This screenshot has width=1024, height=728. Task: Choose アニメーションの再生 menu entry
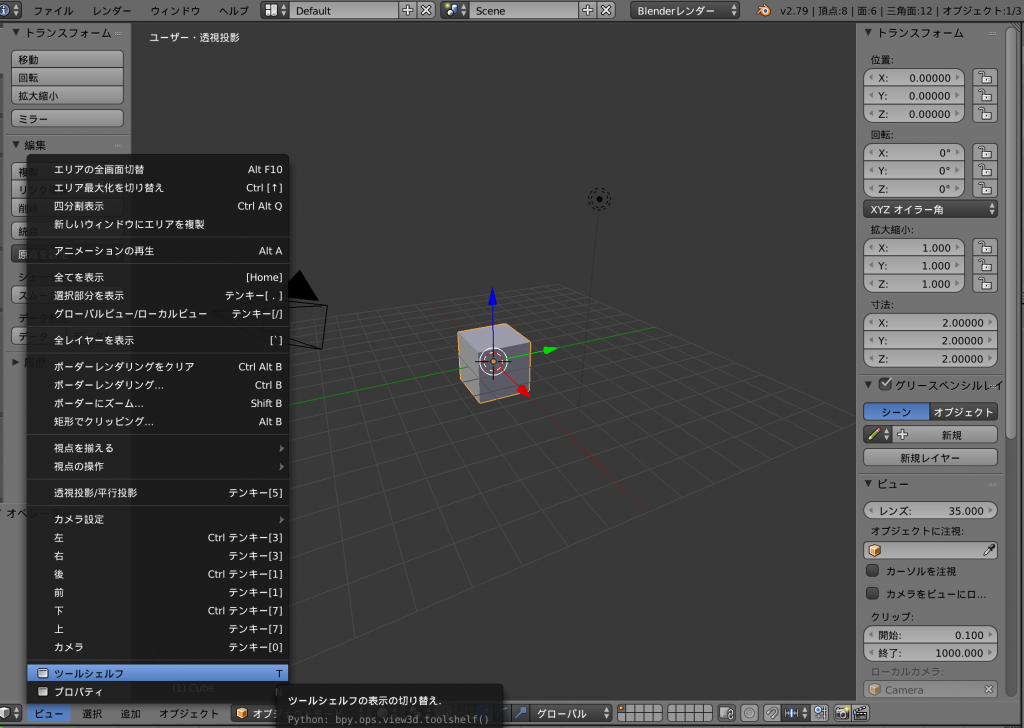pos(157,251)
